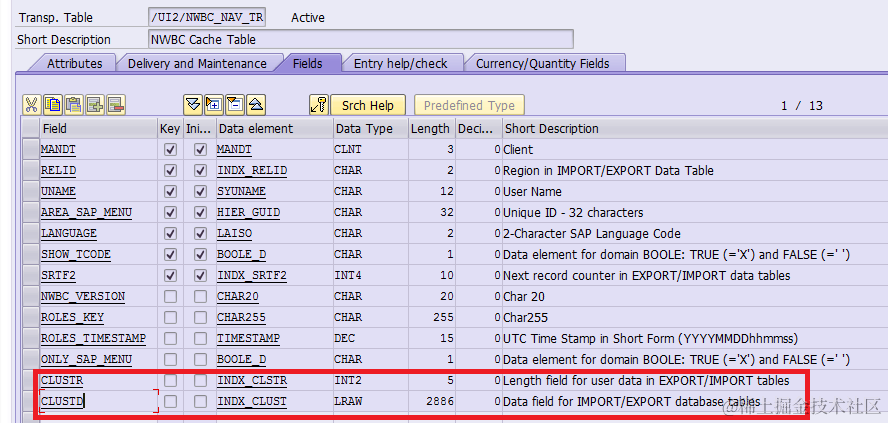Click the Paste clipboard icon
This screenshot has height=423, width=888.
tap(74, 105)
